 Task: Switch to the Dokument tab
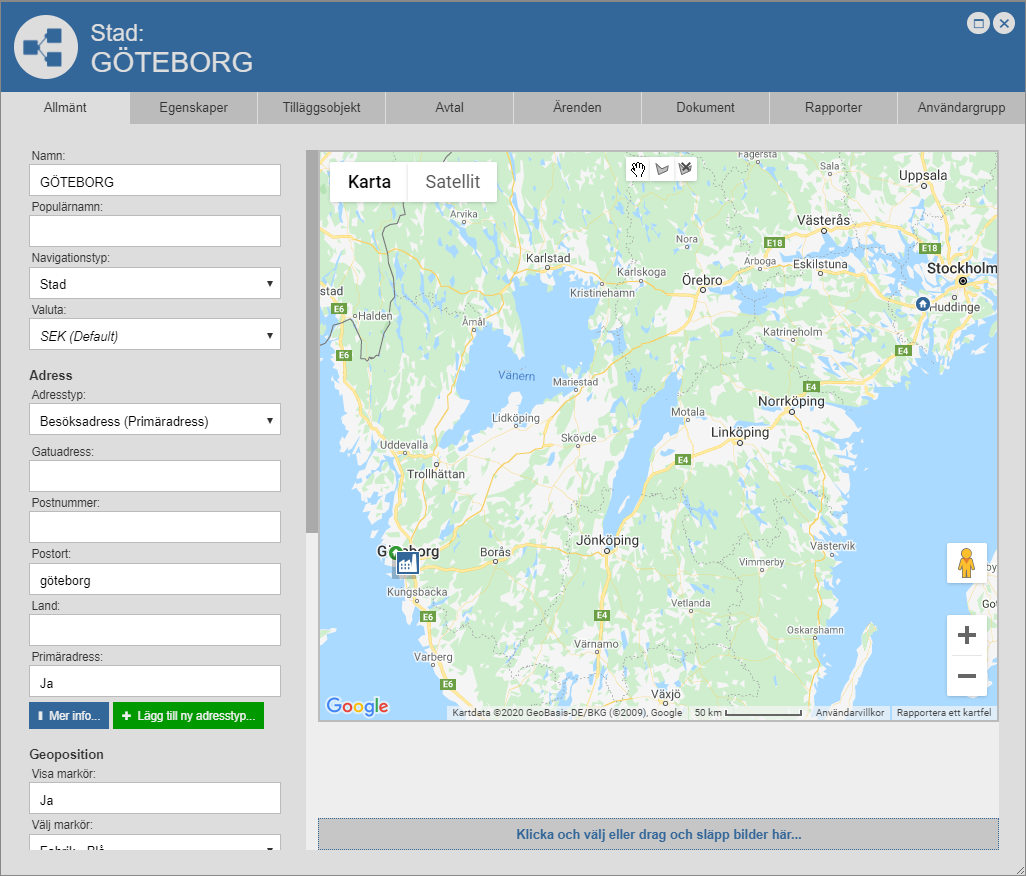(705, 108)
